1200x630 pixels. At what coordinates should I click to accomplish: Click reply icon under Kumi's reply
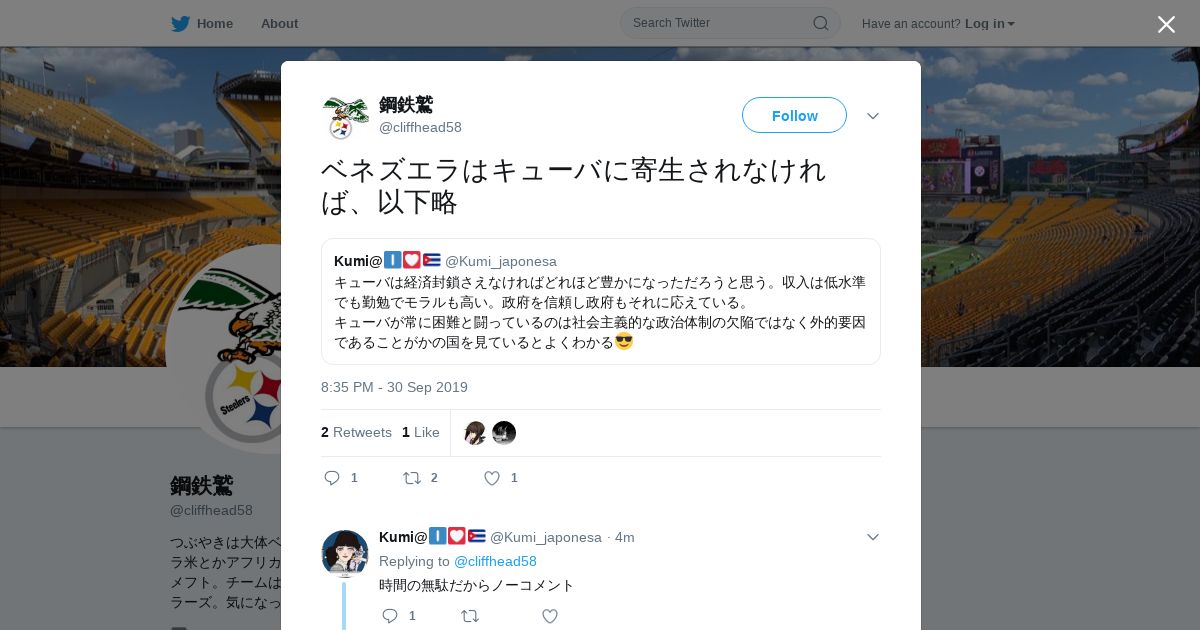point(391,616)
